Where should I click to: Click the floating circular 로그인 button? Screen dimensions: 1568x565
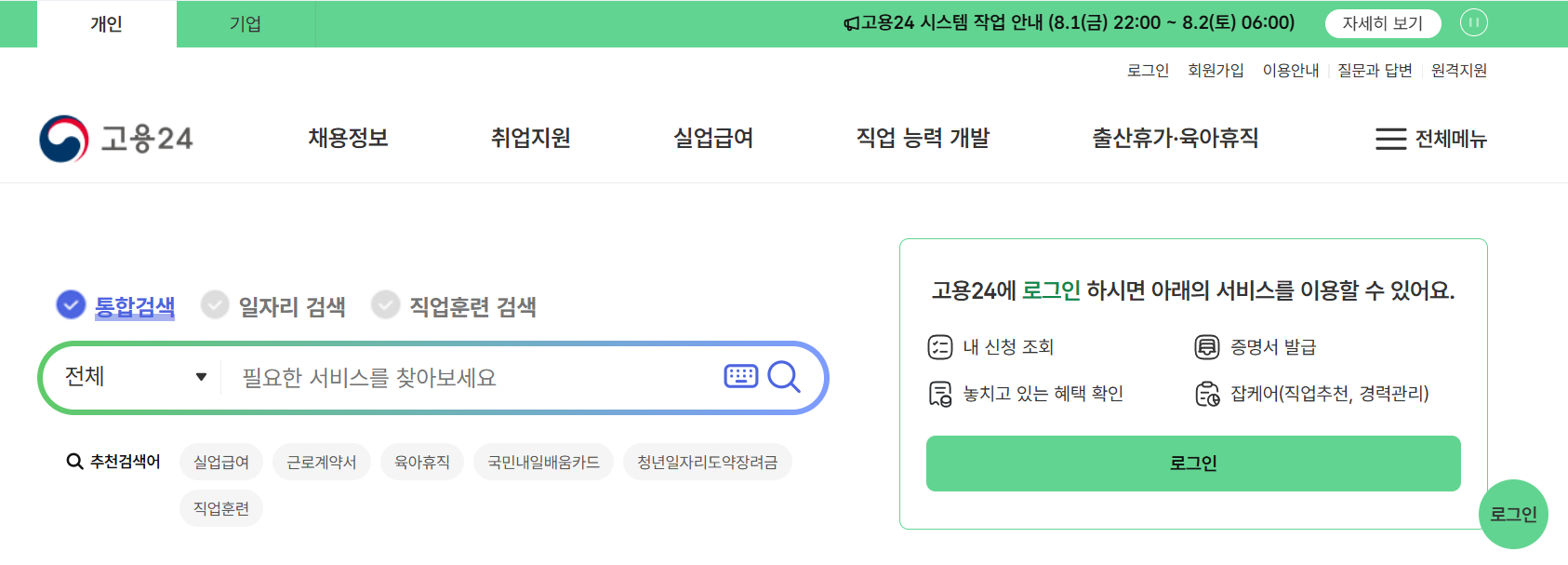[1514, 513]
